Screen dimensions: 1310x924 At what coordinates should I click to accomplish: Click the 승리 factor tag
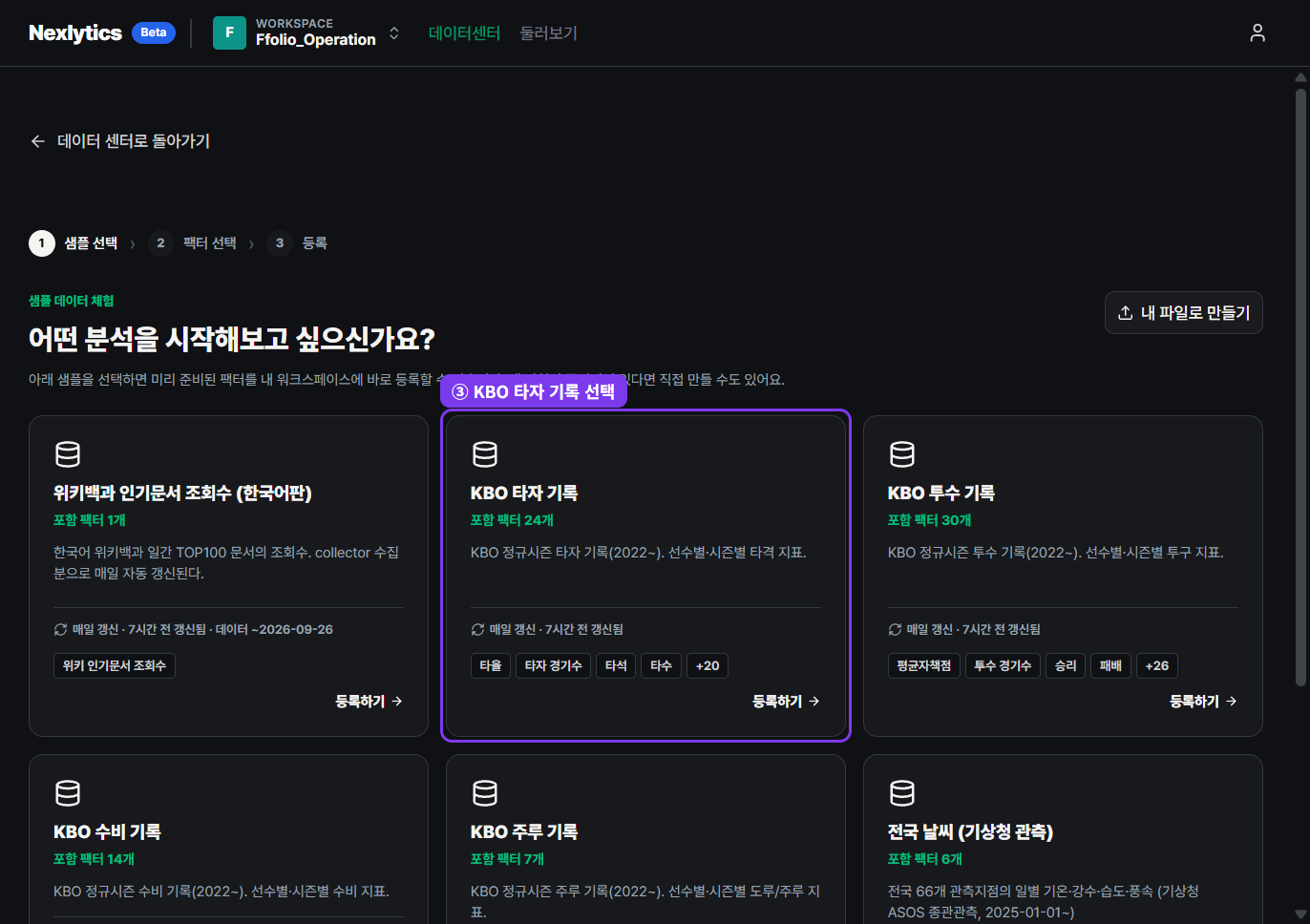1066,665
